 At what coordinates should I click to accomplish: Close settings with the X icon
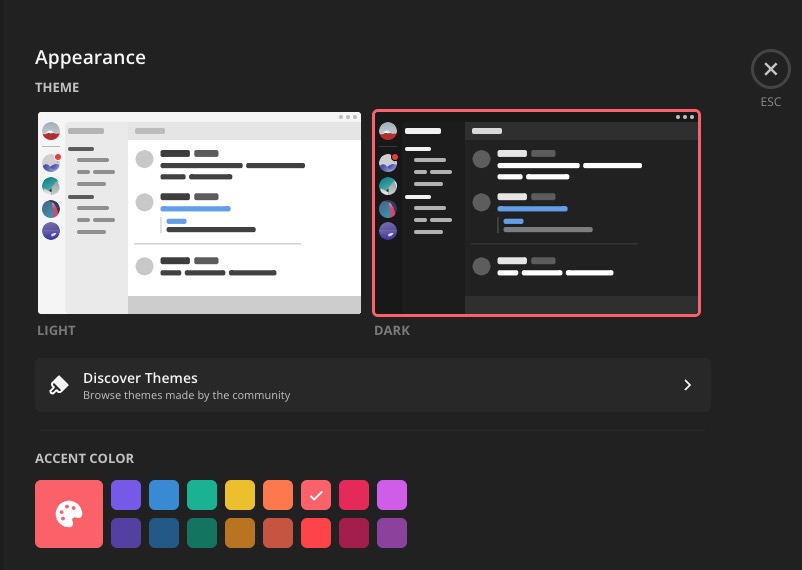pos(770,69)
